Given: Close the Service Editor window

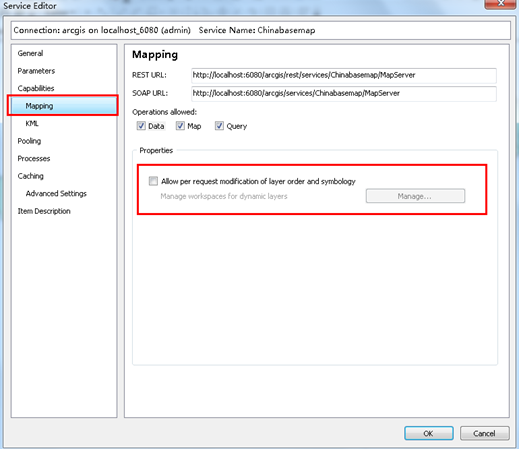Looking at the screenshot, I should 500,3.
